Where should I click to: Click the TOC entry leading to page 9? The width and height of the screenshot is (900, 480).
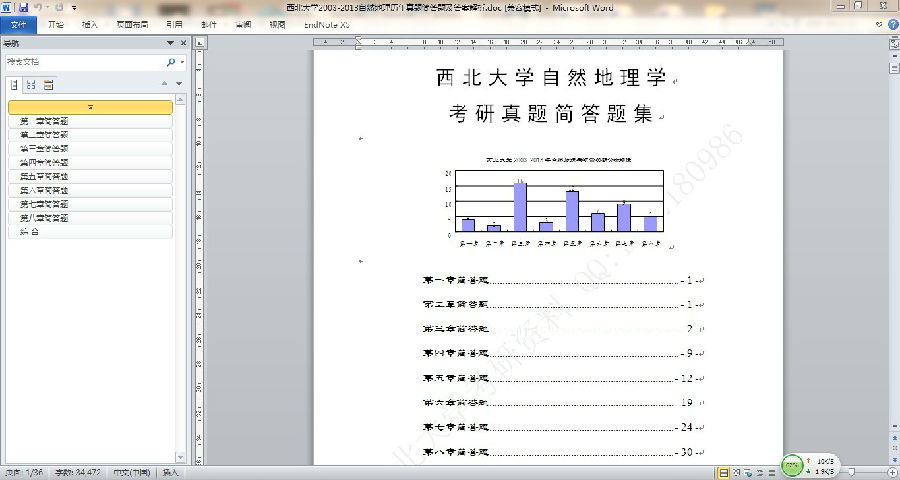(562, 353)
